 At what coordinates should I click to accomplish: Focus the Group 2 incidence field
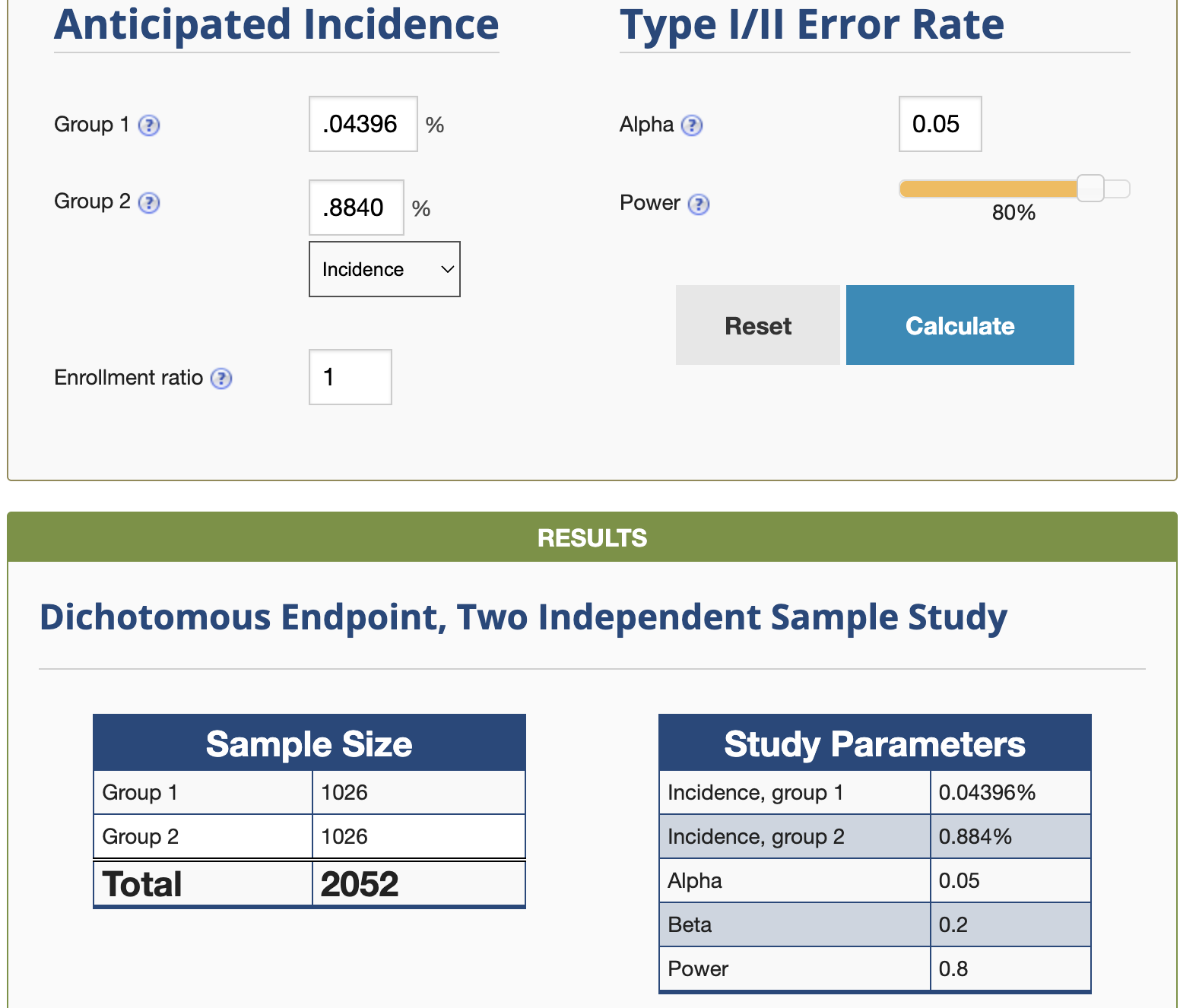click(356, 208)
